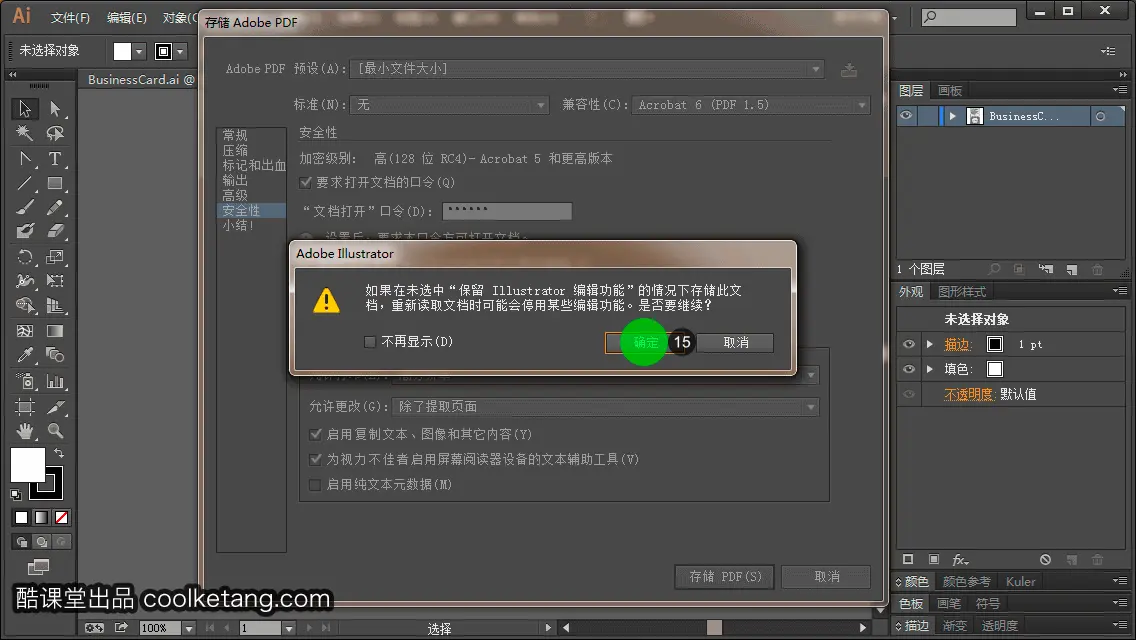Select the Zoom magnifier tool

click(x=55, y=431)
